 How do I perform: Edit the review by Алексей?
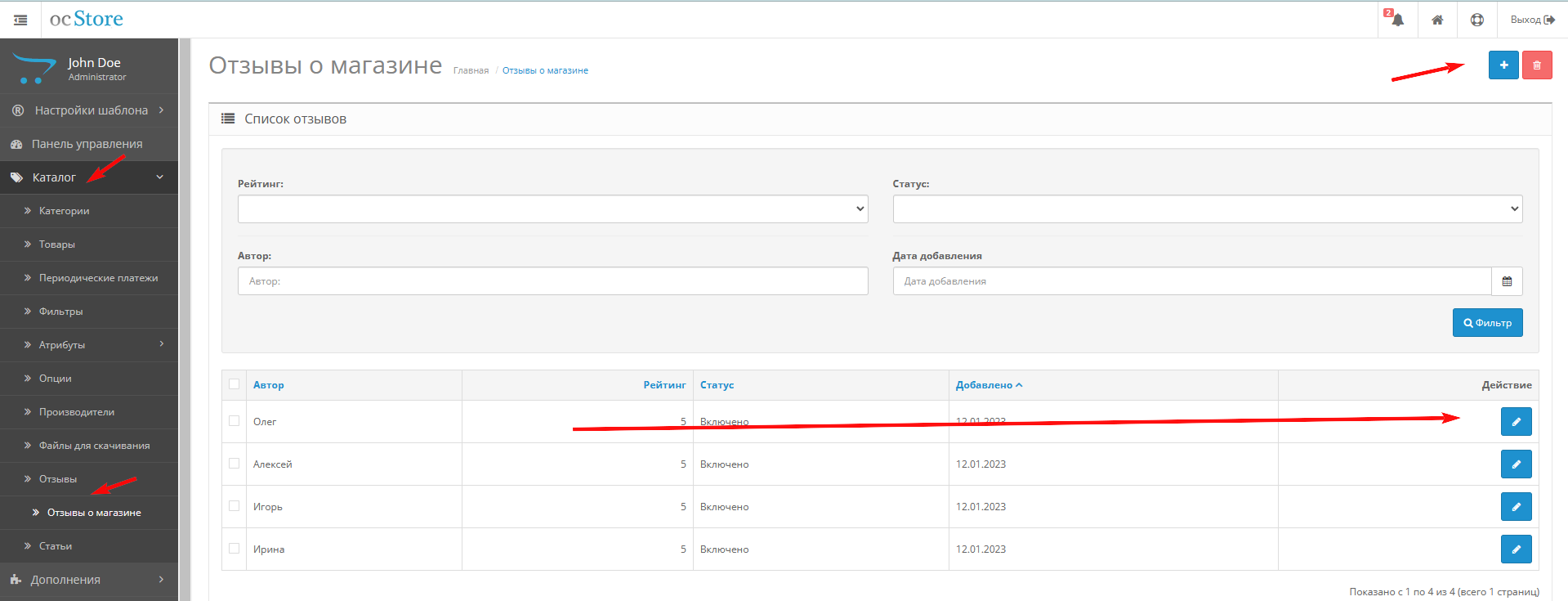point(1516,464)
